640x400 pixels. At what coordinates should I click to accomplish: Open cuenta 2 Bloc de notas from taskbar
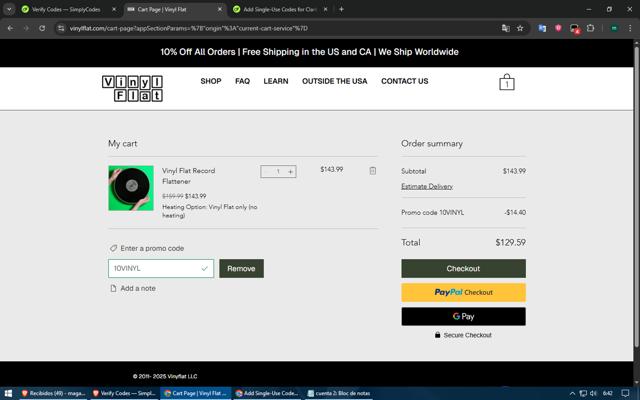[x=338, y=393]
